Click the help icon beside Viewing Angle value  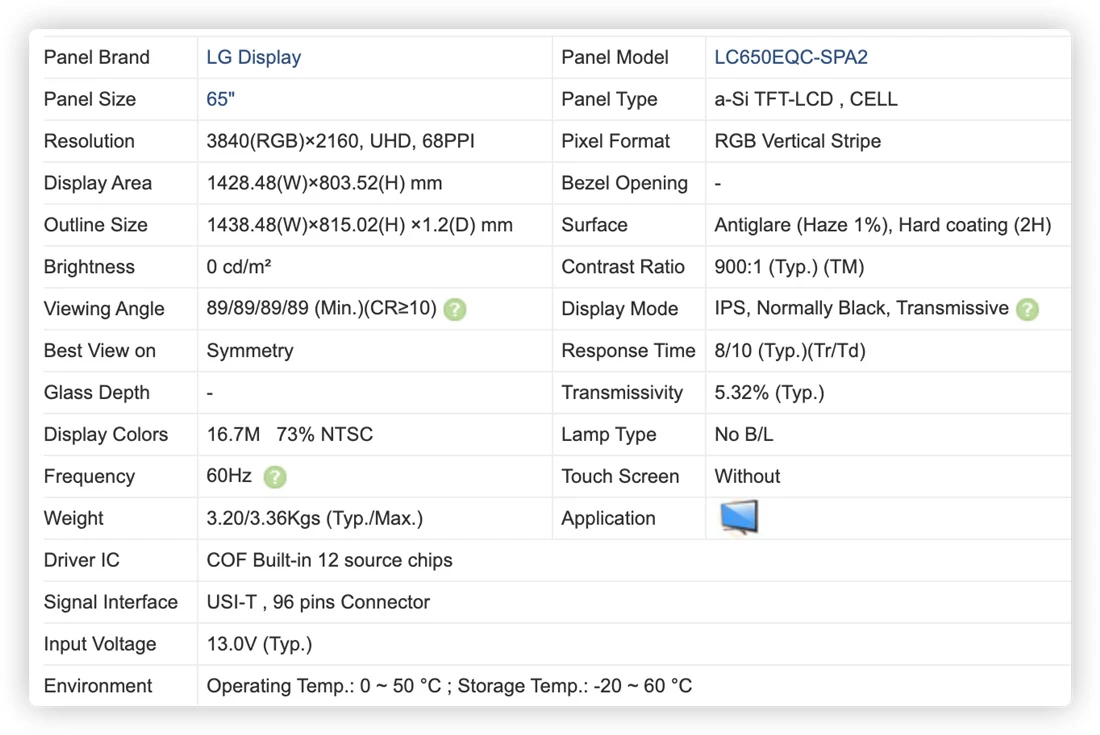[455, 309]
